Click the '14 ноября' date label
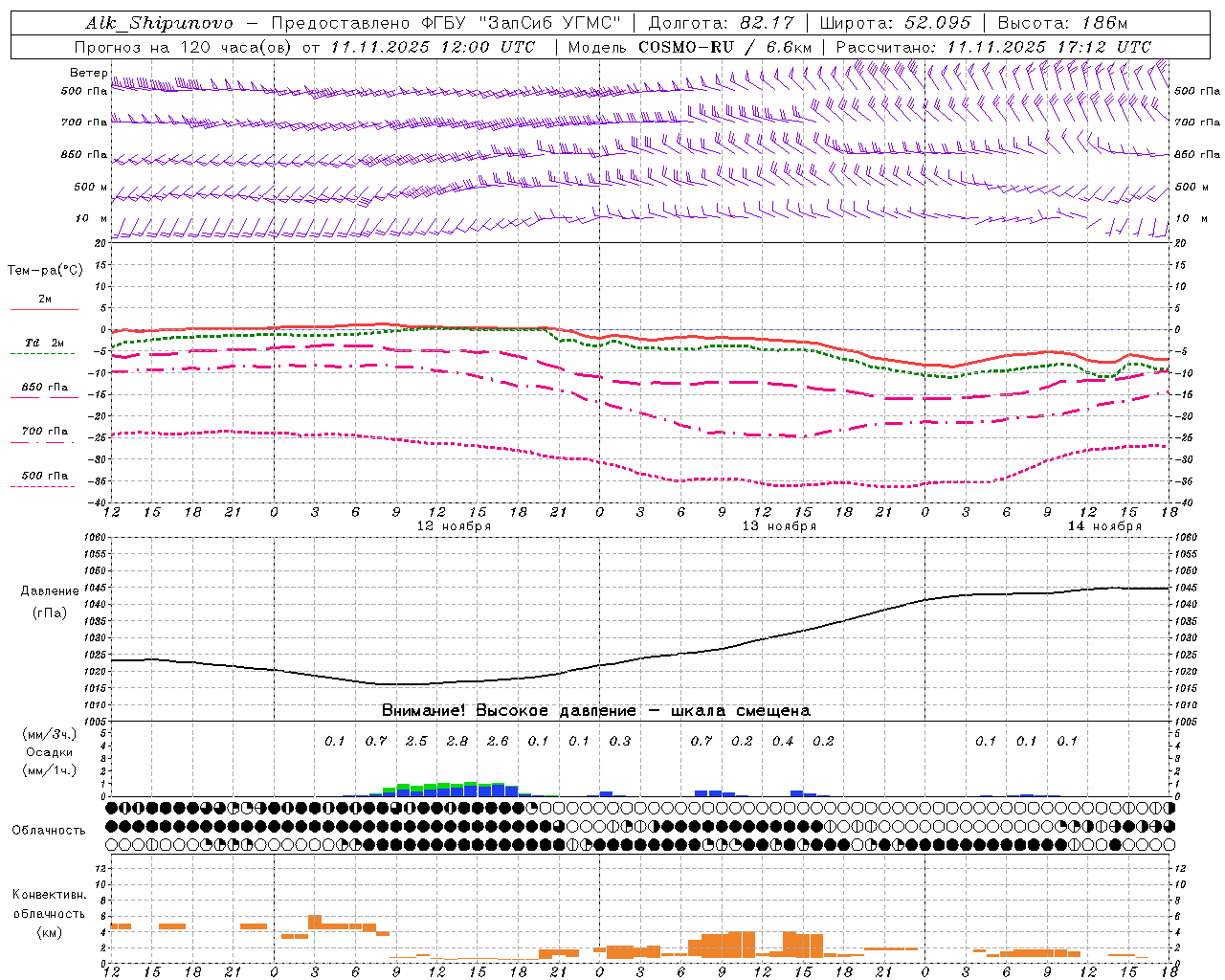The image size is (1225, 980). click(1104, 526)
